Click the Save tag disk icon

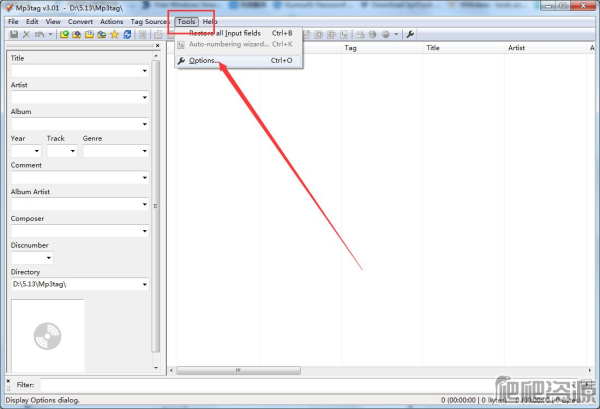tap(13, 34)
